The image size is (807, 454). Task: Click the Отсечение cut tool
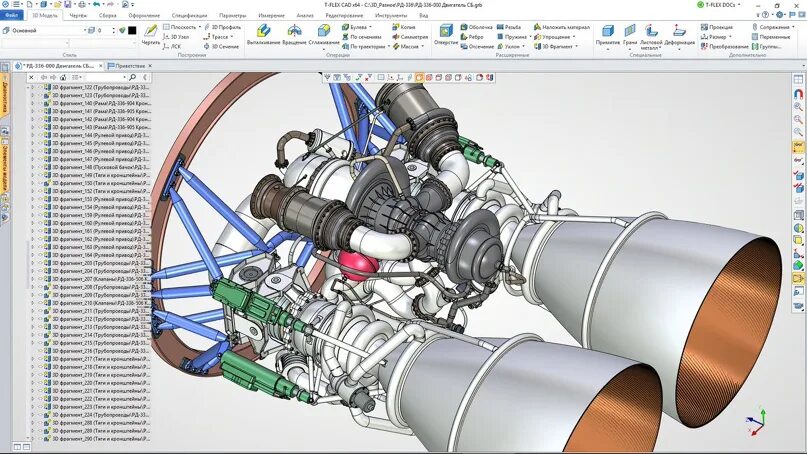click(x=477, y=46)
